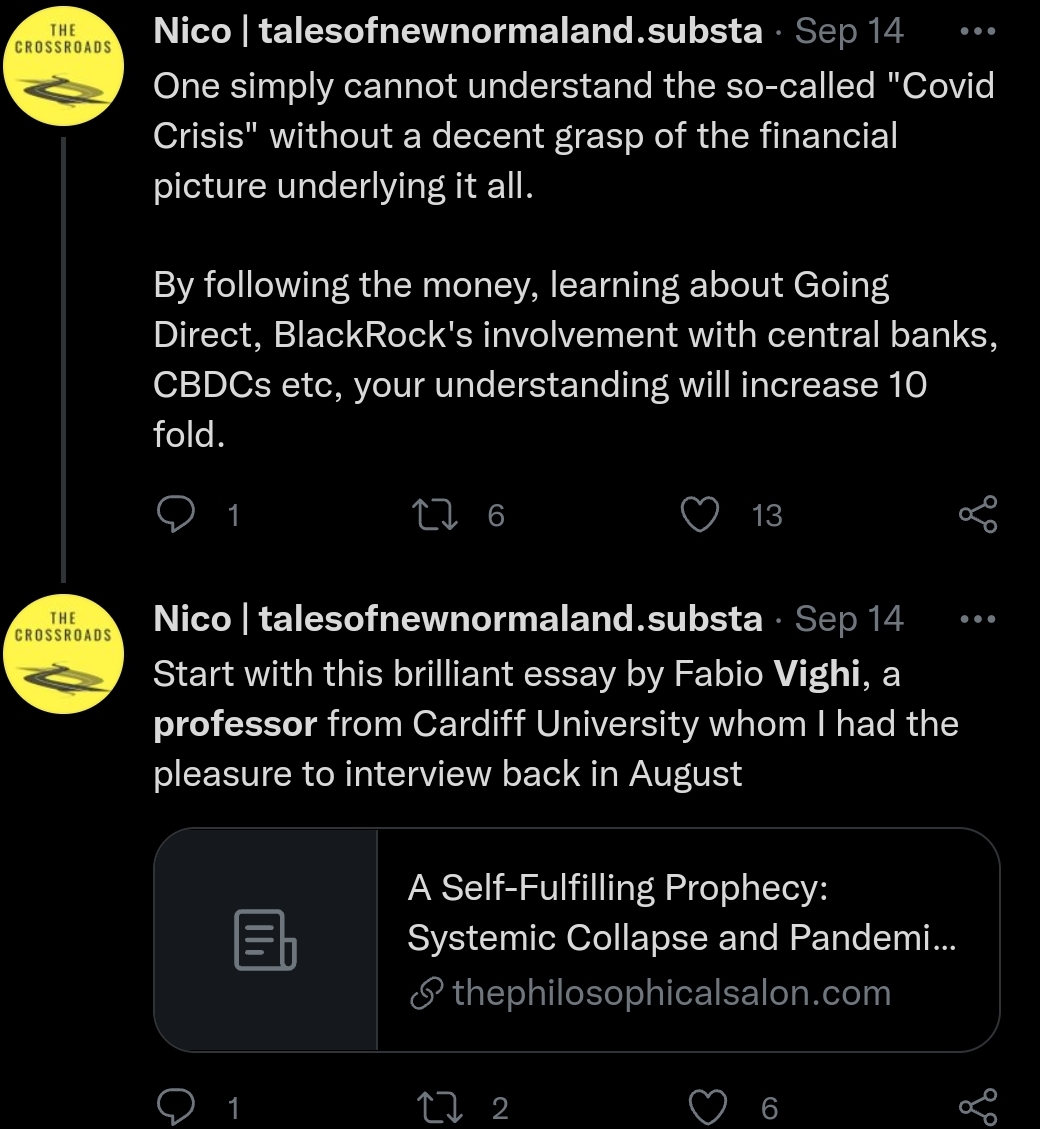Open the Sep 14 timestamp of first tweet
Viewport: 1040px width, 1129px height.
coord(849,32)
